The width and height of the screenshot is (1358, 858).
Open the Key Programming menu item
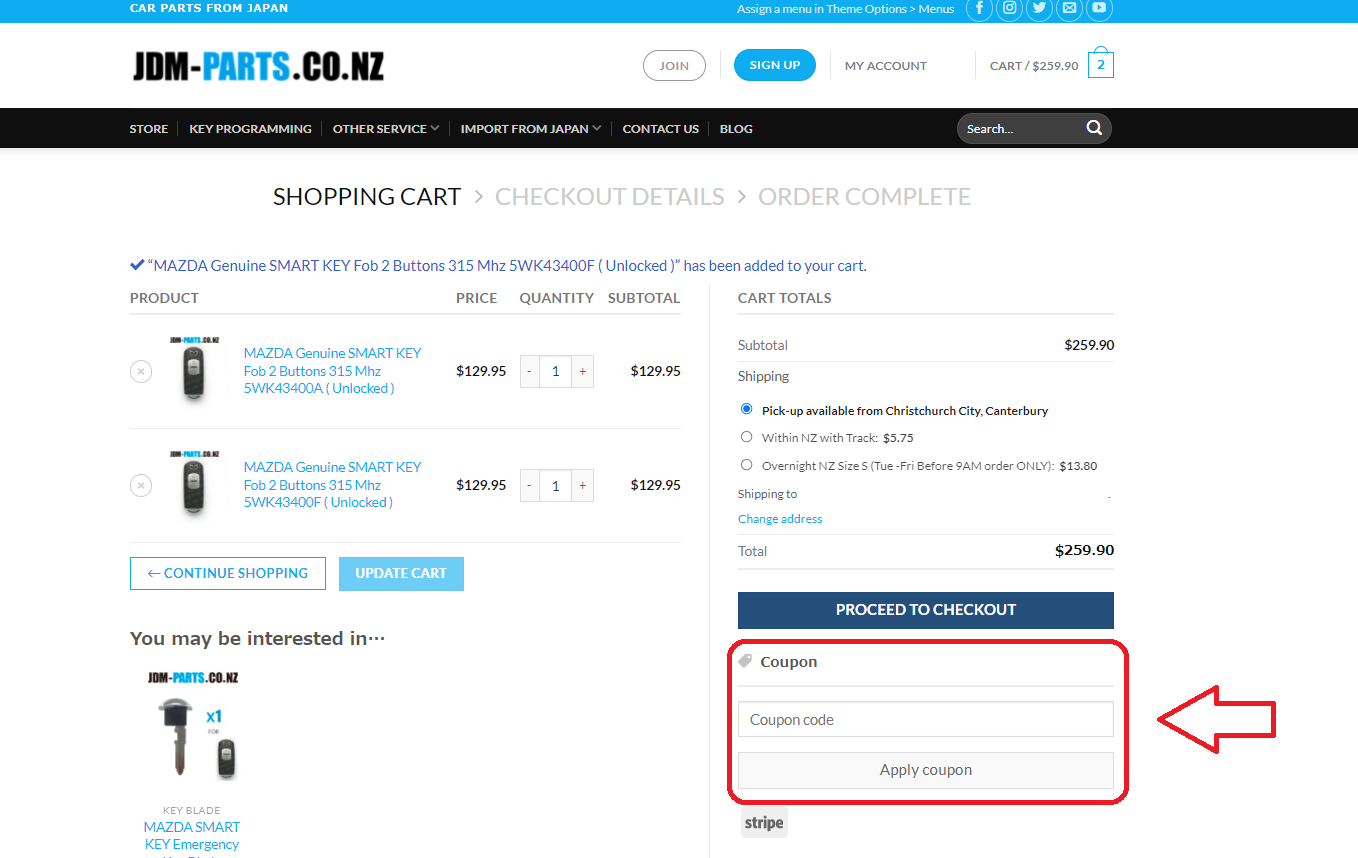(x=250, y=129)
